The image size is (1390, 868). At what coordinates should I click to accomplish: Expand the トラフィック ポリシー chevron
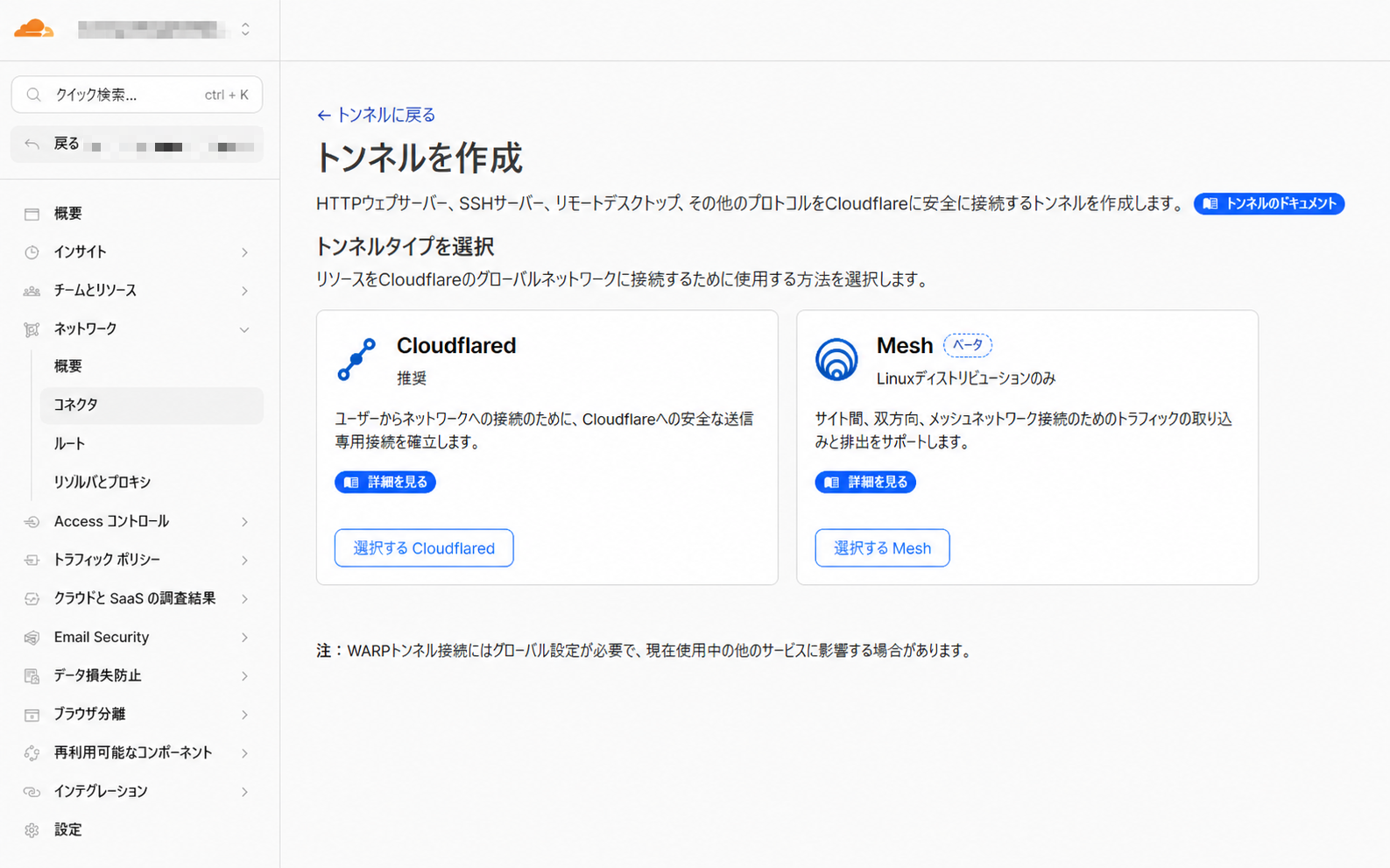point(245,561)
